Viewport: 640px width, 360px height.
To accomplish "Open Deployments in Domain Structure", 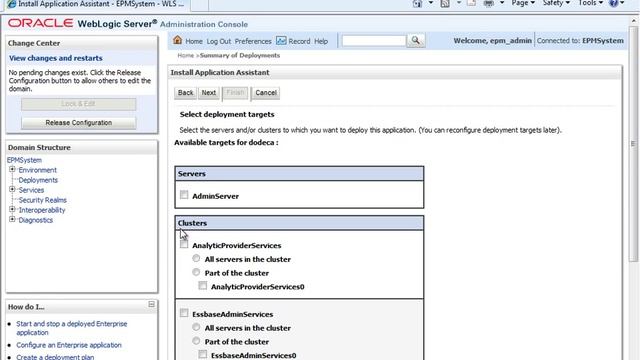I will (x=38, y=180).
